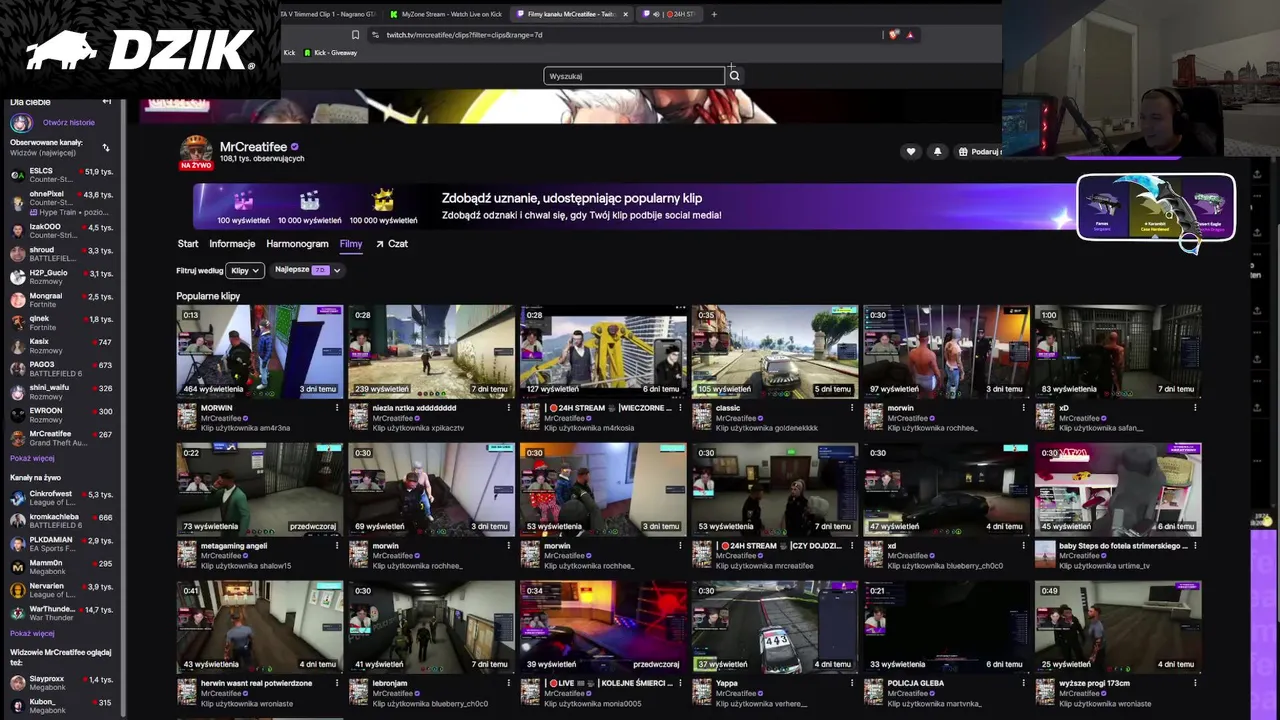Click the Kick - Giveaway bookmark
Image resolution: width=1280 pixels, height=720 pixels.
tap(329, 53)
